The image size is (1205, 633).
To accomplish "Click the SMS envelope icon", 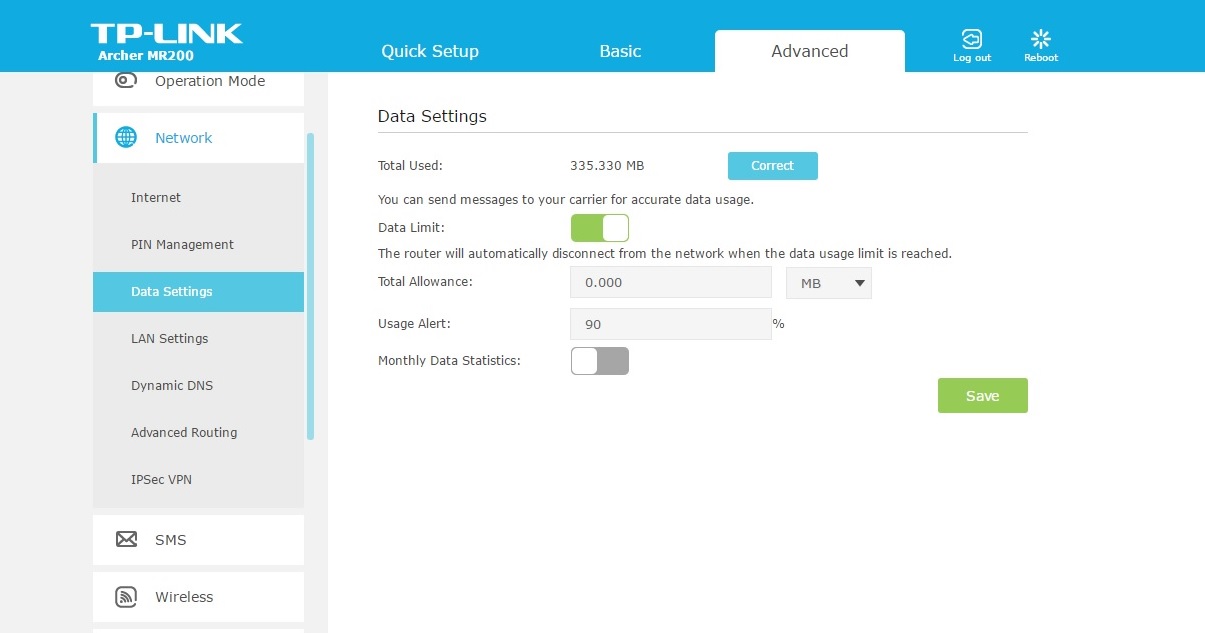I will (x=126, y=540).
